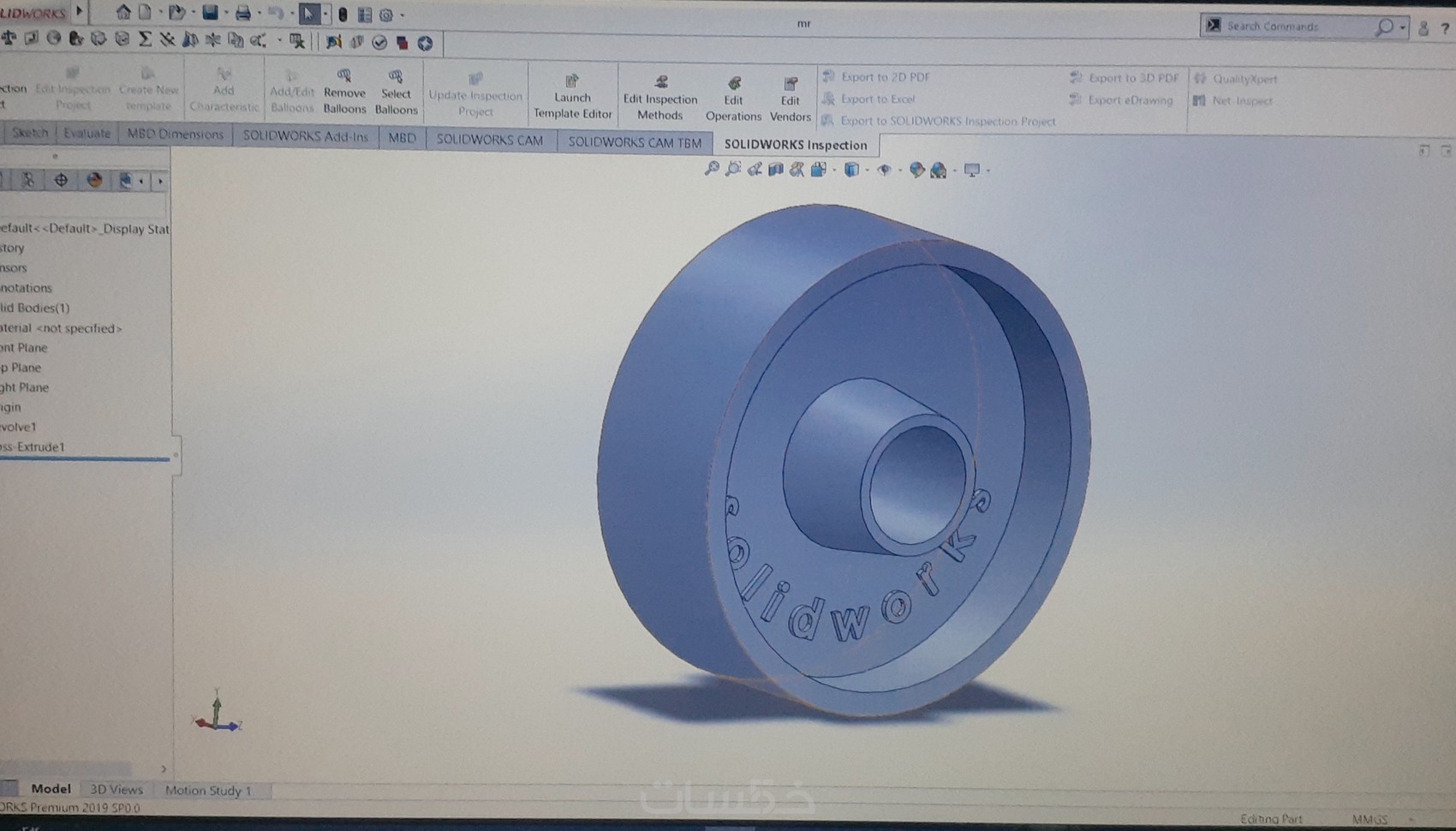The width and height of the screenshot is (1456, 831).
Task: Open the Display Style dropdown arrow
Action: [x=867, y=170]
